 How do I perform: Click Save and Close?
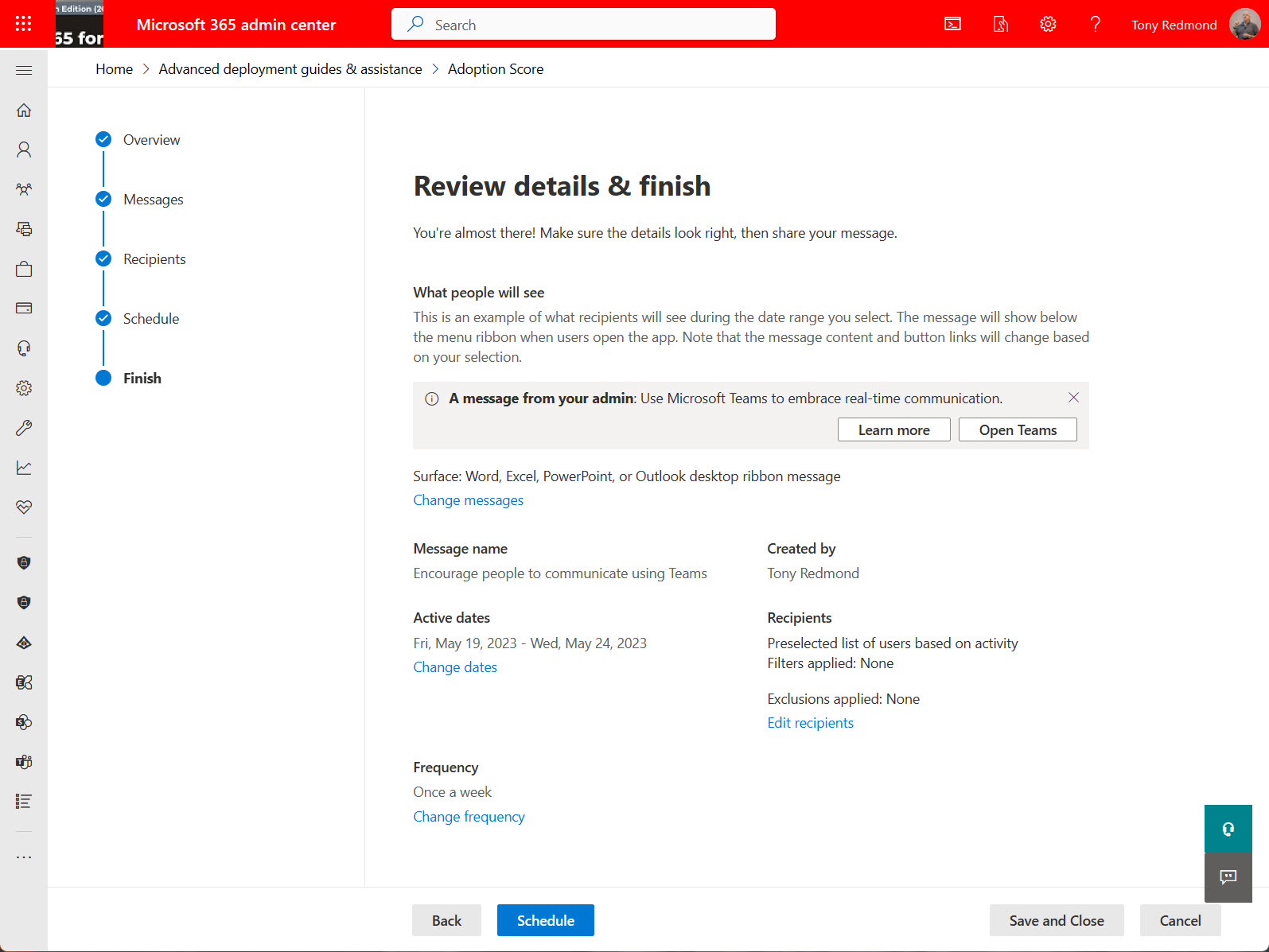coord(1057,920)
